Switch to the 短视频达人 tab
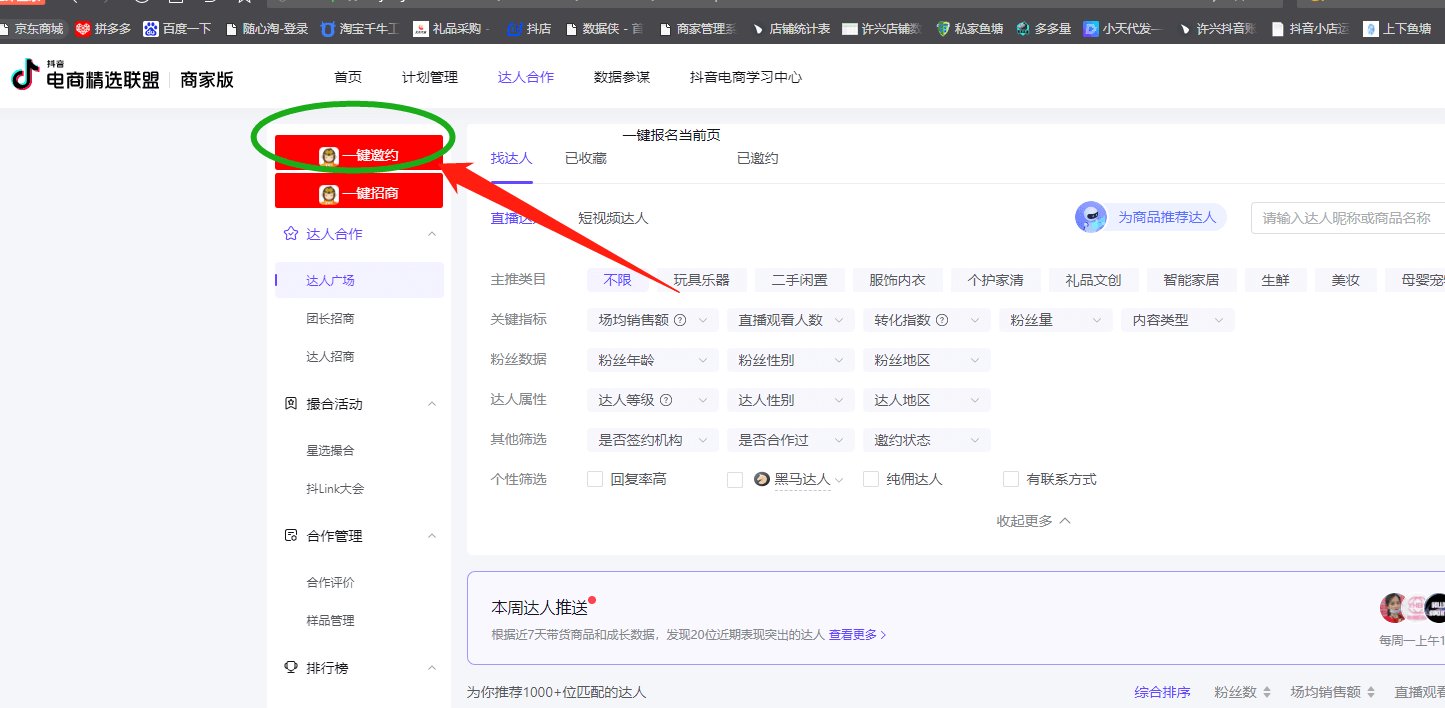The height and width of the screenshot is (708, 1445). (x=613, y=218)
